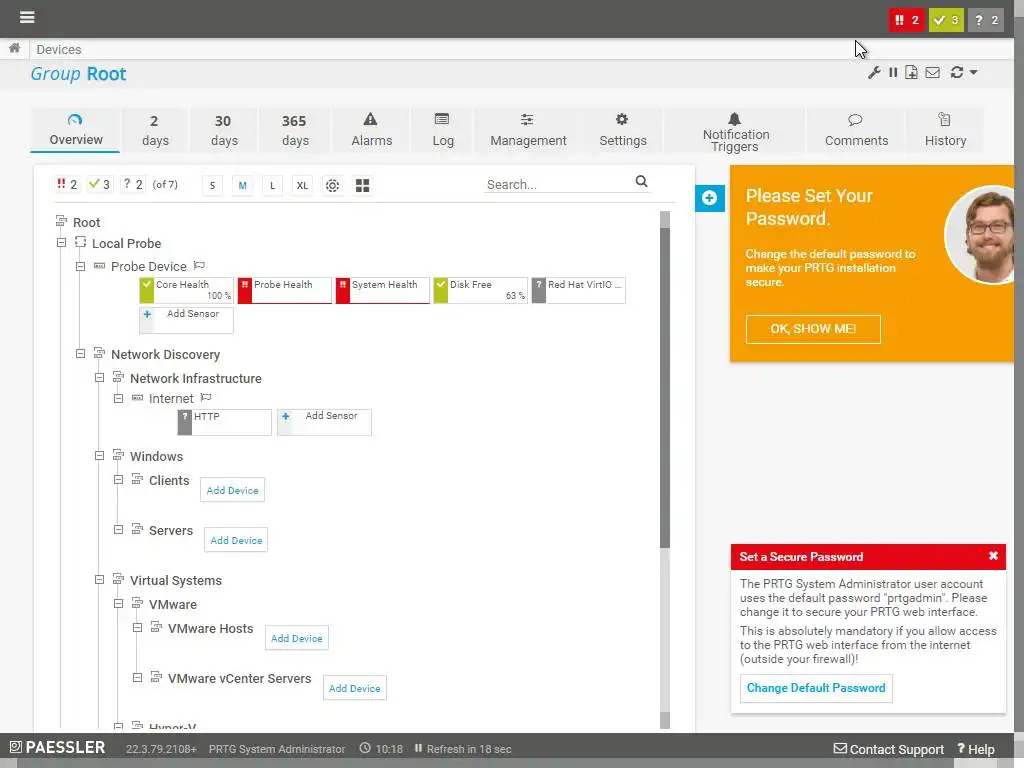
Task: Open the History tab
Action: [x=945, y=130]
